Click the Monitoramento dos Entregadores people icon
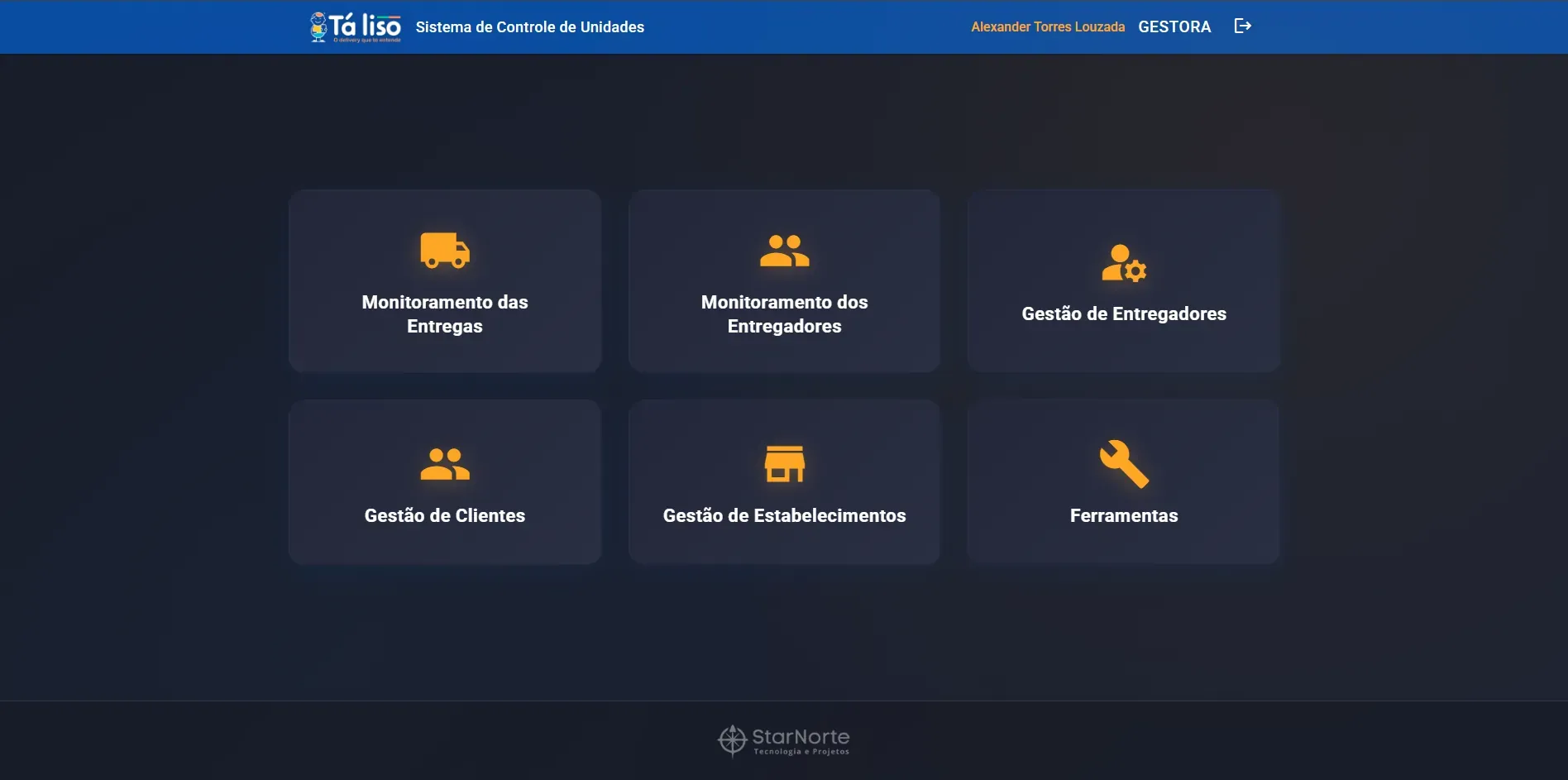This screenshot has height=780, width=1568. pos(784,251)
